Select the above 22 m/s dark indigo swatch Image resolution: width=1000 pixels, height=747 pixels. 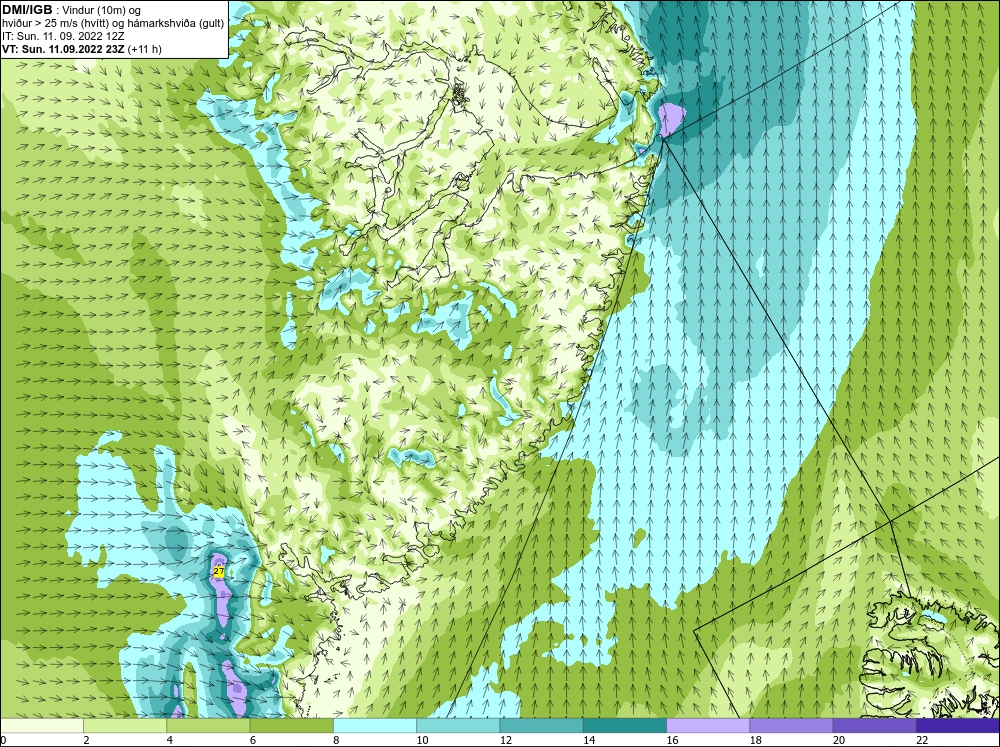click(958, 725)
